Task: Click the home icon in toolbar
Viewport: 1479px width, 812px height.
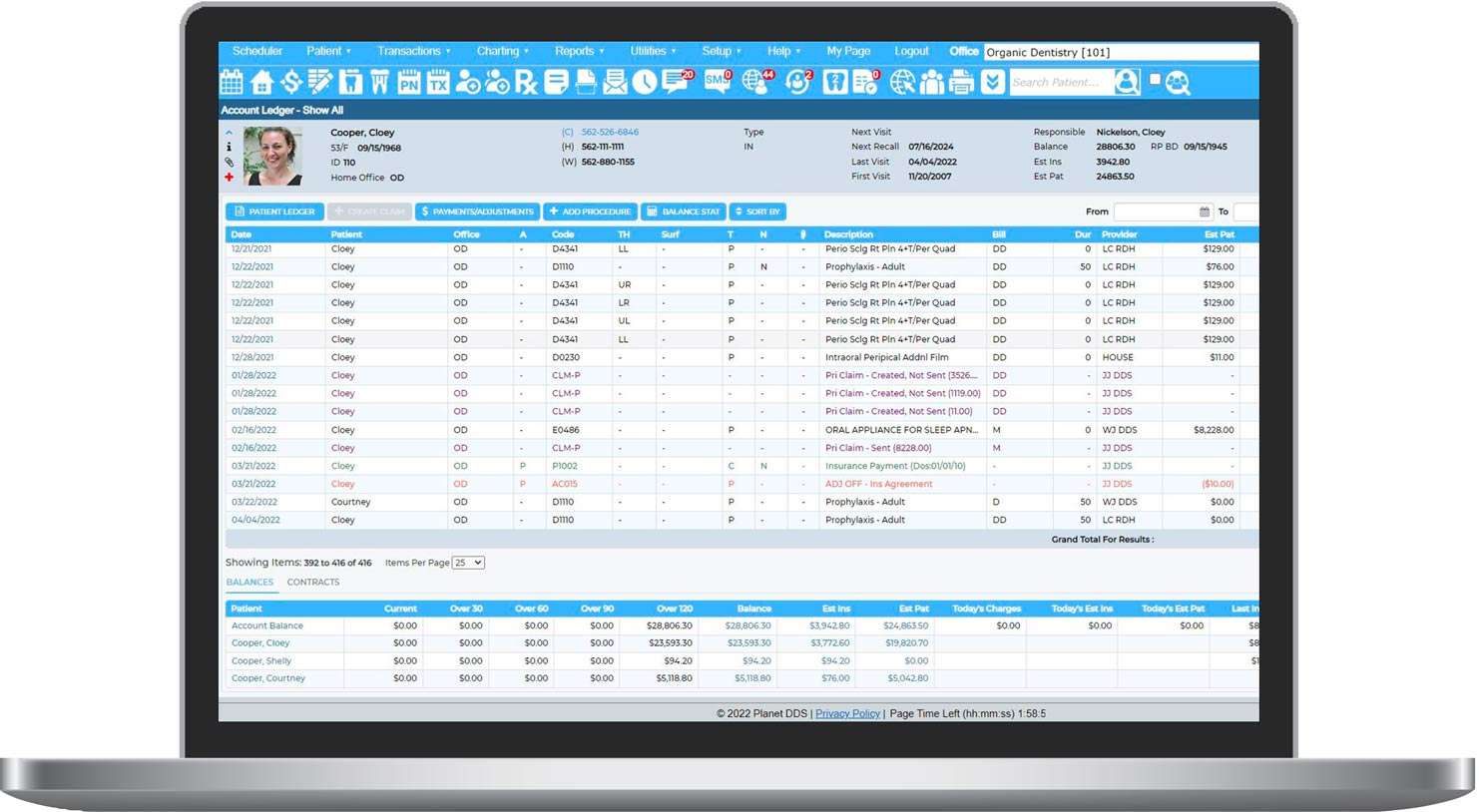Action: point(261,82)
